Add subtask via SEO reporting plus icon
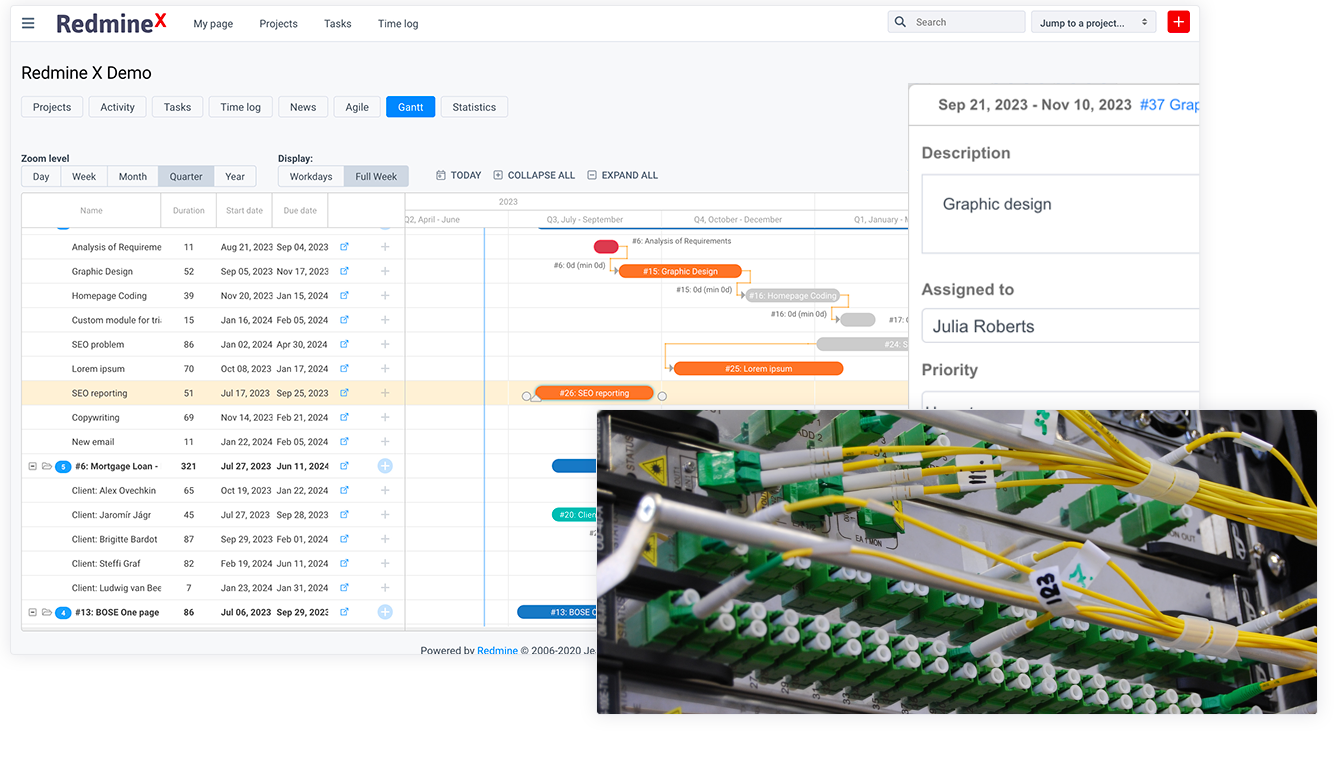 pyautogui.click(x=385, y=393)
